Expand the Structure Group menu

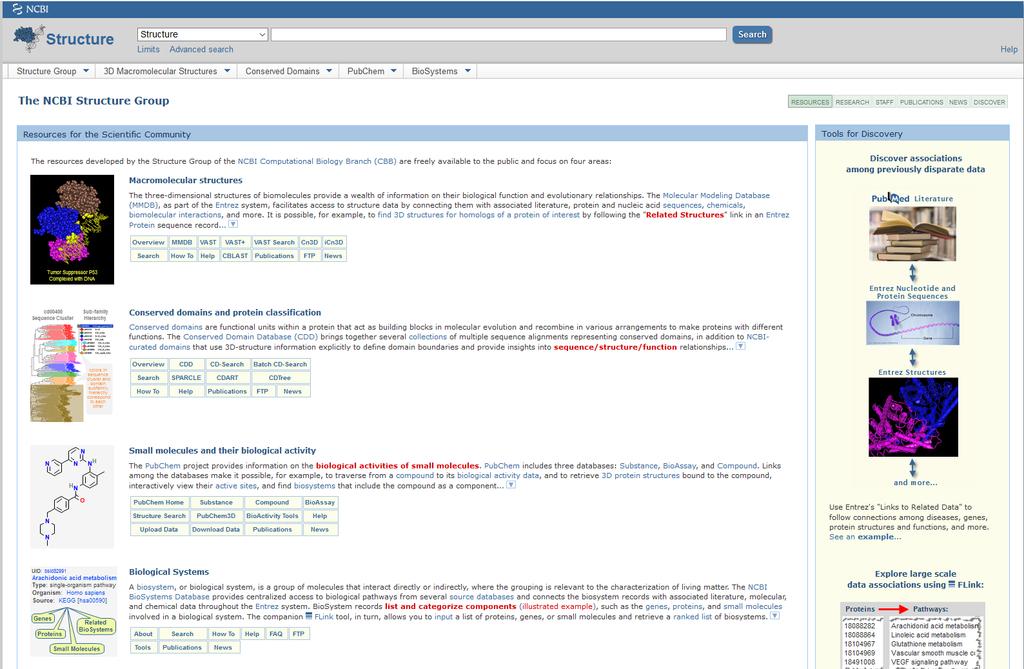(x=52, y=71)
